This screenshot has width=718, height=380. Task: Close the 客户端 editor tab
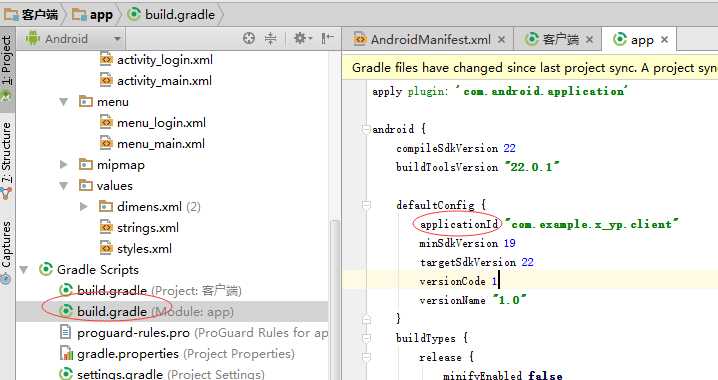589,40
